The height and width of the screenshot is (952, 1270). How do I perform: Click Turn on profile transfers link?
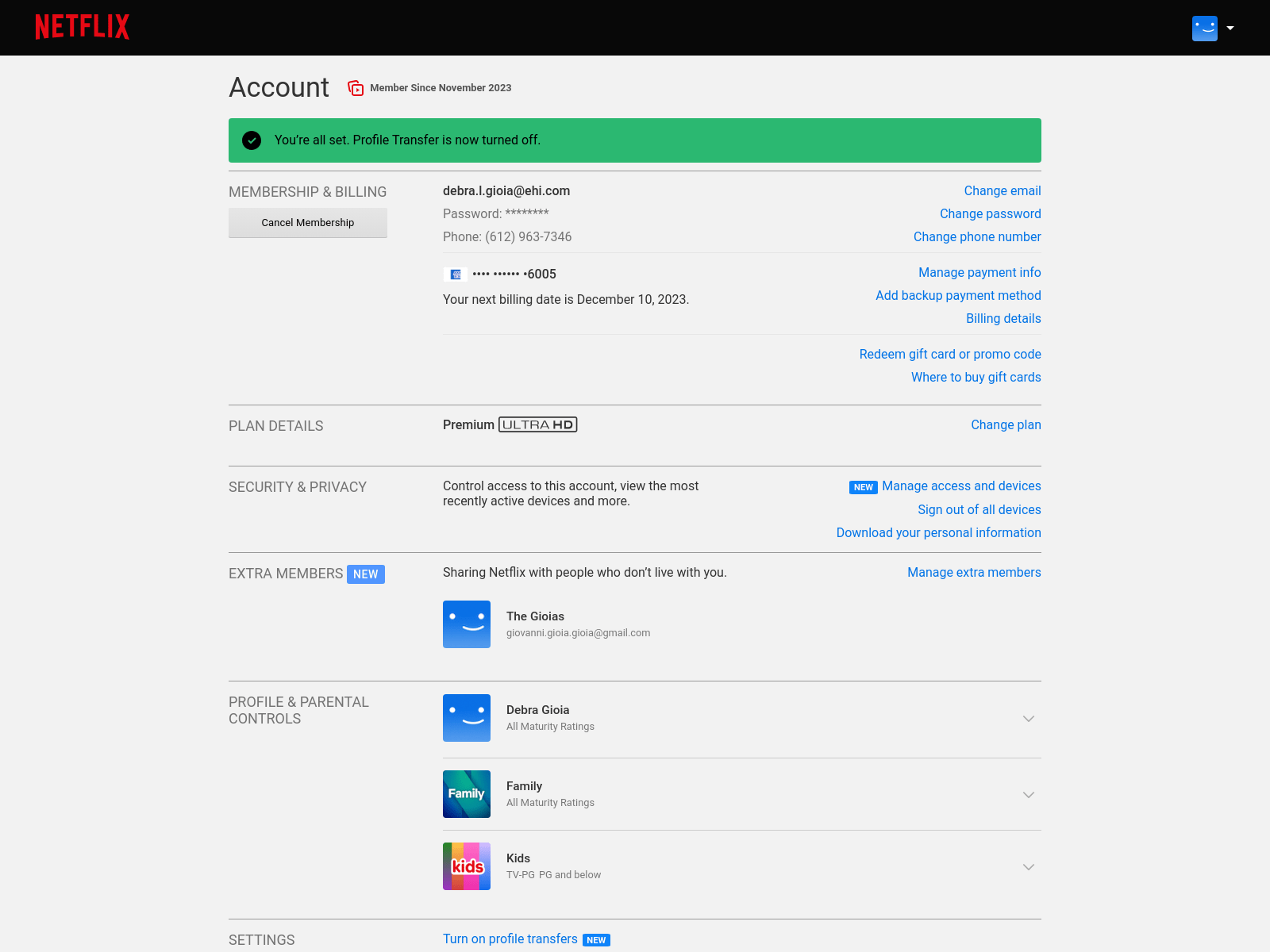[510, 939]
